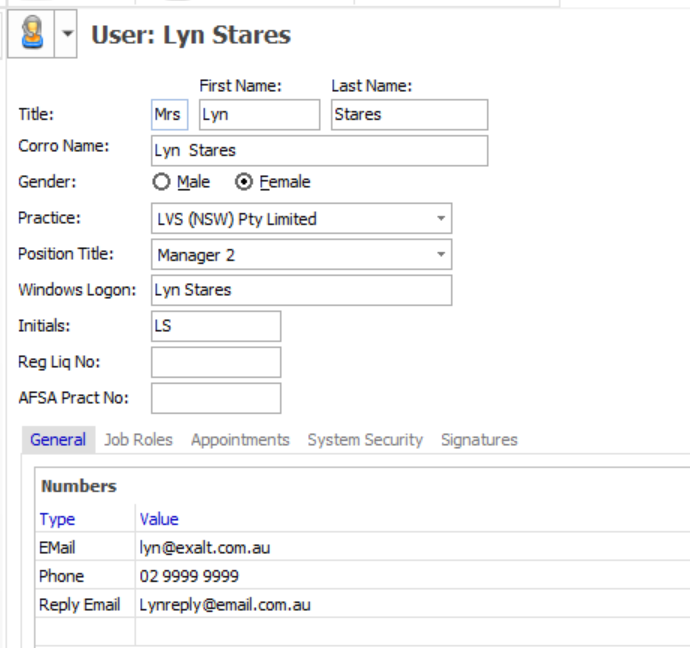Open the Appointments tab
690x648 pixels.
tap(240, 440)
